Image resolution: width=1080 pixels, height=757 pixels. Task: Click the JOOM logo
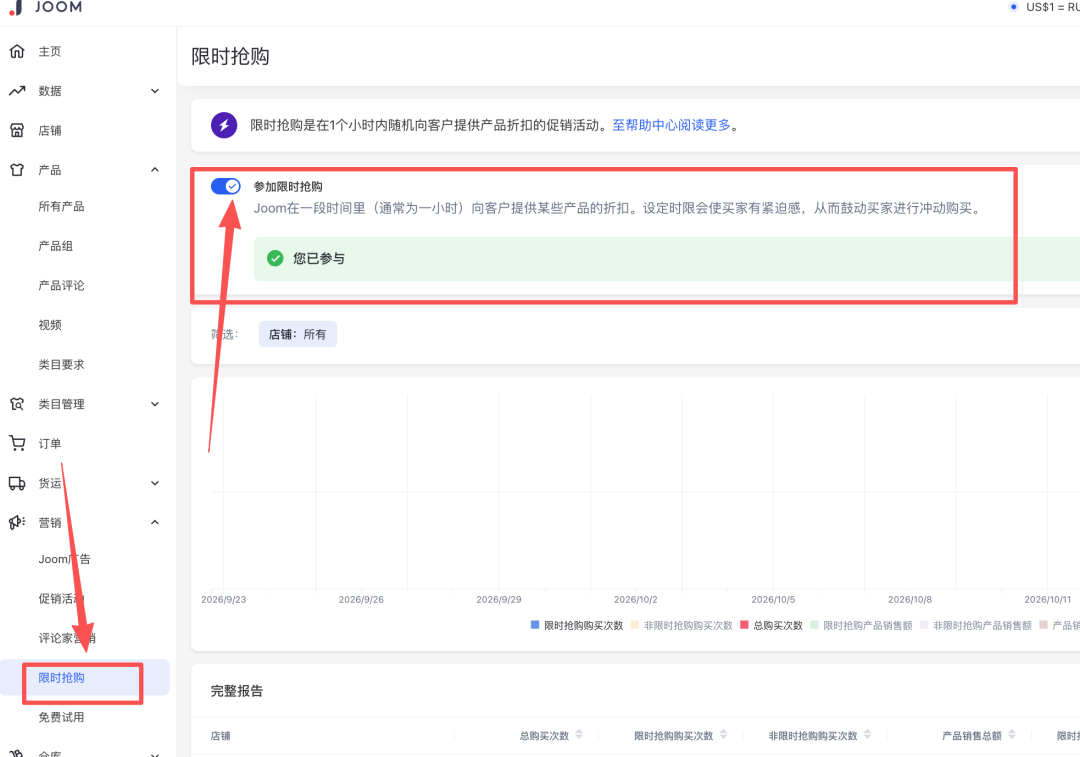[x=45, y=7]
